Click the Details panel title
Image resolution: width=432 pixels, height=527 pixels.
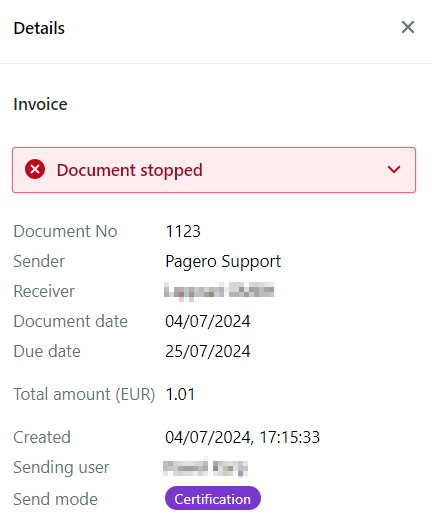click(x=39, y=28)
